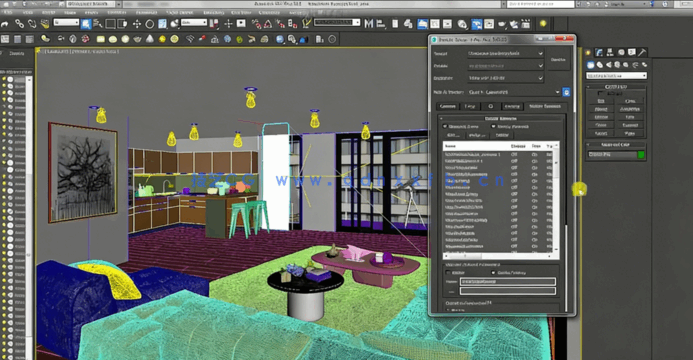Screen dimensions: 693x360
Task: Toggle the Display Elements checkbox
Action: coord(493,127)
